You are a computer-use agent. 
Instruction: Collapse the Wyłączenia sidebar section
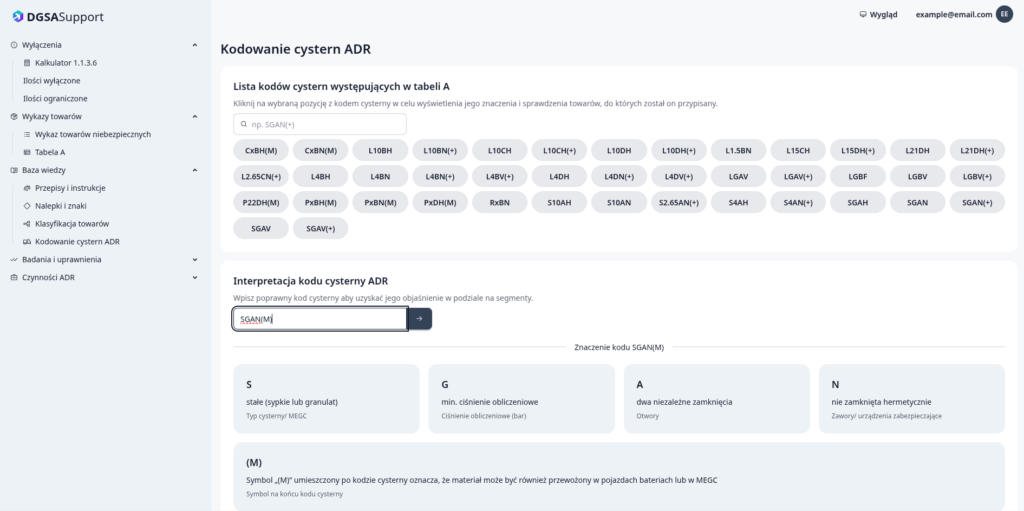(195, 45)
